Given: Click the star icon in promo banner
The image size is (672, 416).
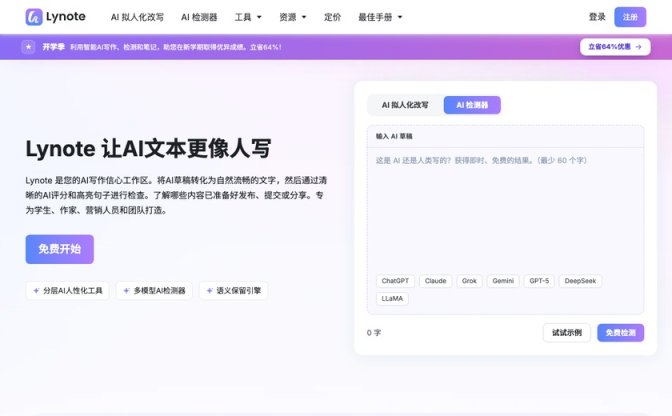Looking at the screenshot, I should point(28,47).
